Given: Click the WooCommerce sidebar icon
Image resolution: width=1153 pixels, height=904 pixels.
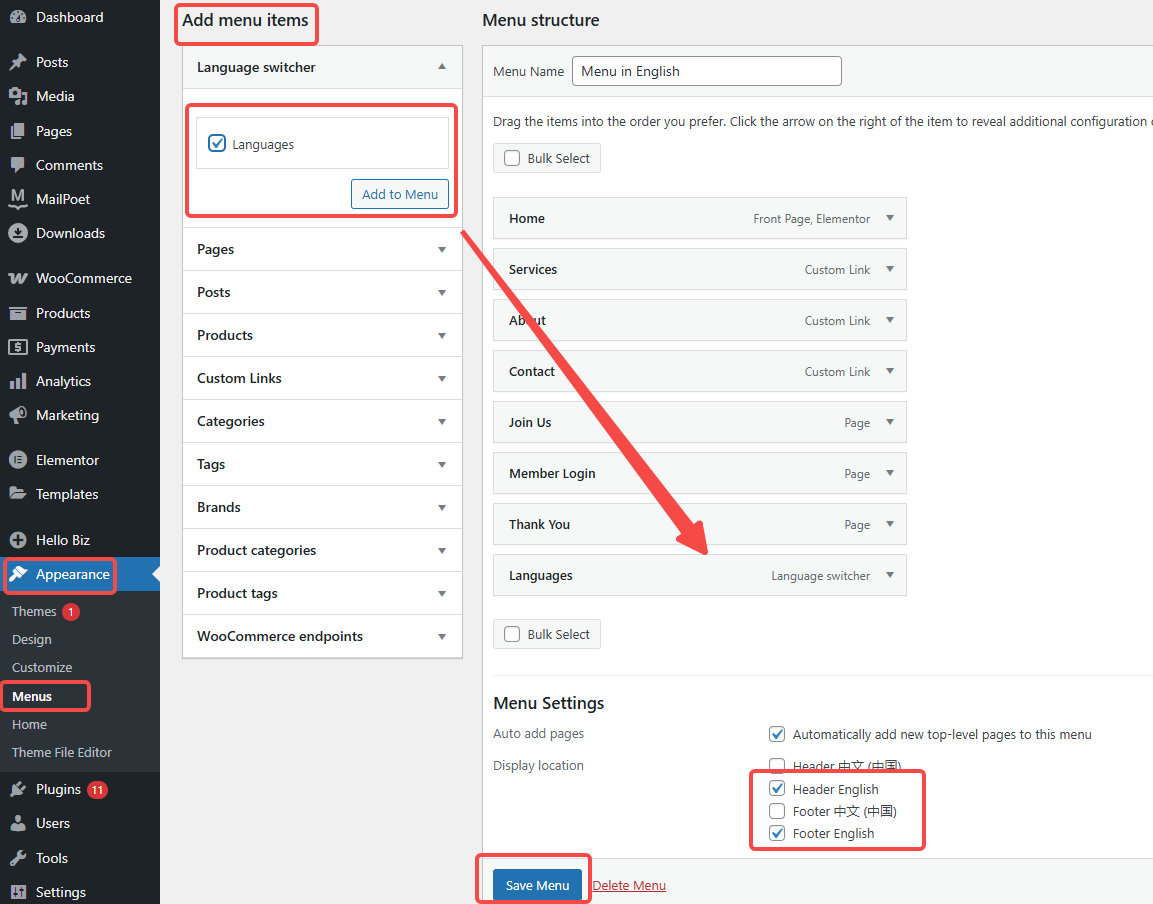Looking at the screenshot, I should tap(20, 277).
